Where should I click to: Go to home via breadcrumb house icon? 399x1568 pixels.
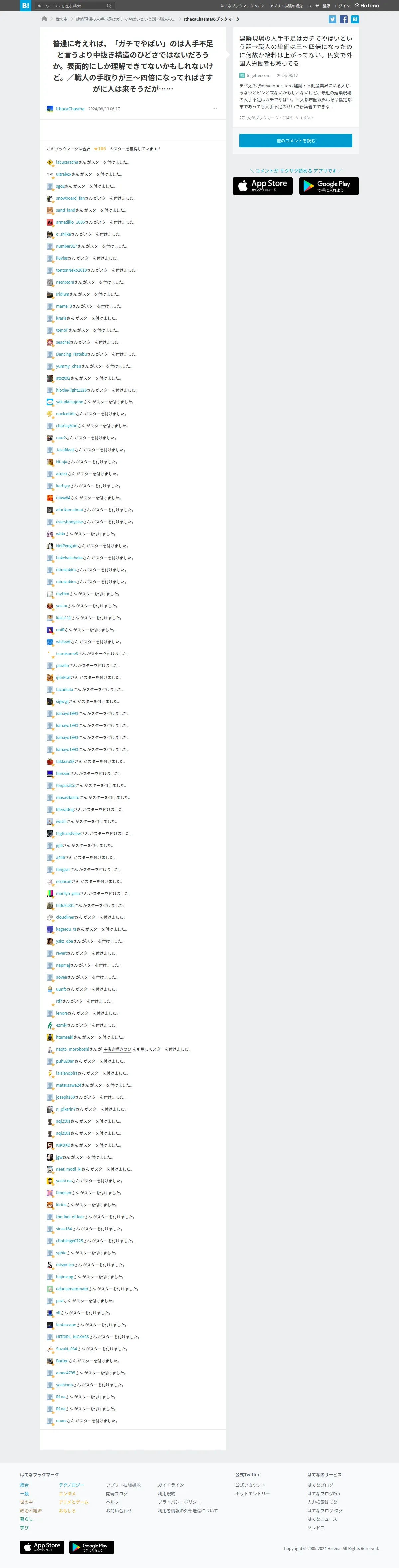[x=45, y=19]
